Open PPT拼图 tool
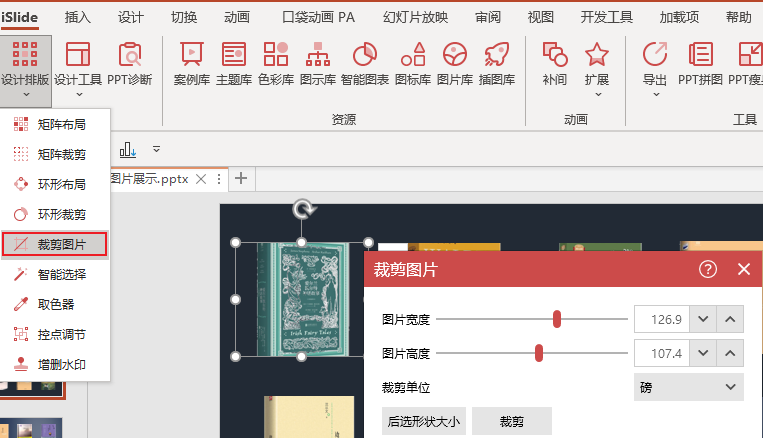The width and height of the screenshot is (763, 438). click(x=700, y=64)
